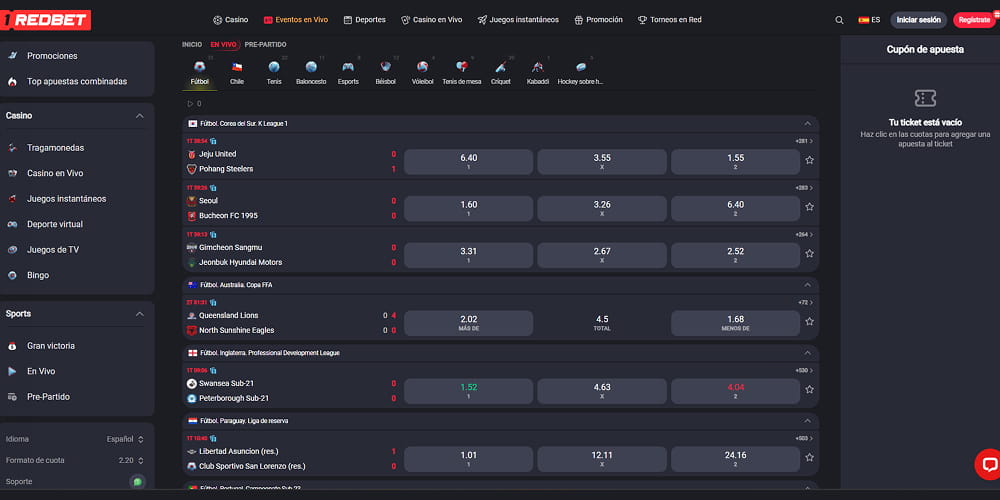Open Torneos en Red menu
The height and width of the screenshot is (500, 1000).
(x=670, y=20)
